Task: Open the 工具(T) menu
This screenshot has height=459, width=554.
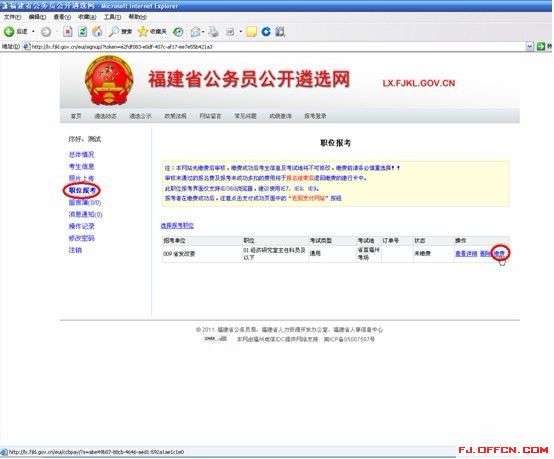Action: (x=112, y=17)
